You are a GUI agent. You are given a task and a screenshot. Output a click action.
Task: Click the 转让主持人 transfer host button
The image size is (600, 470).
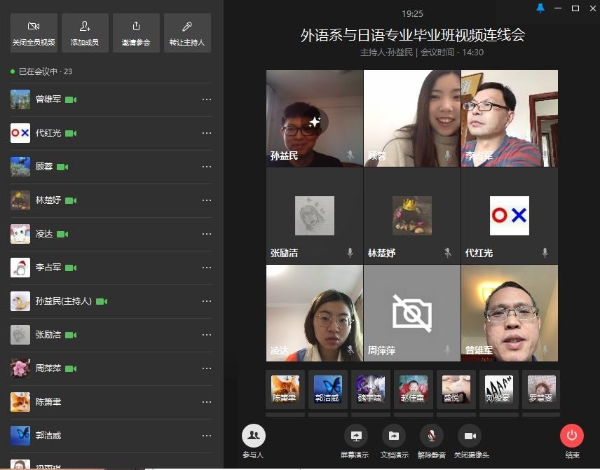tap(187, 32)
